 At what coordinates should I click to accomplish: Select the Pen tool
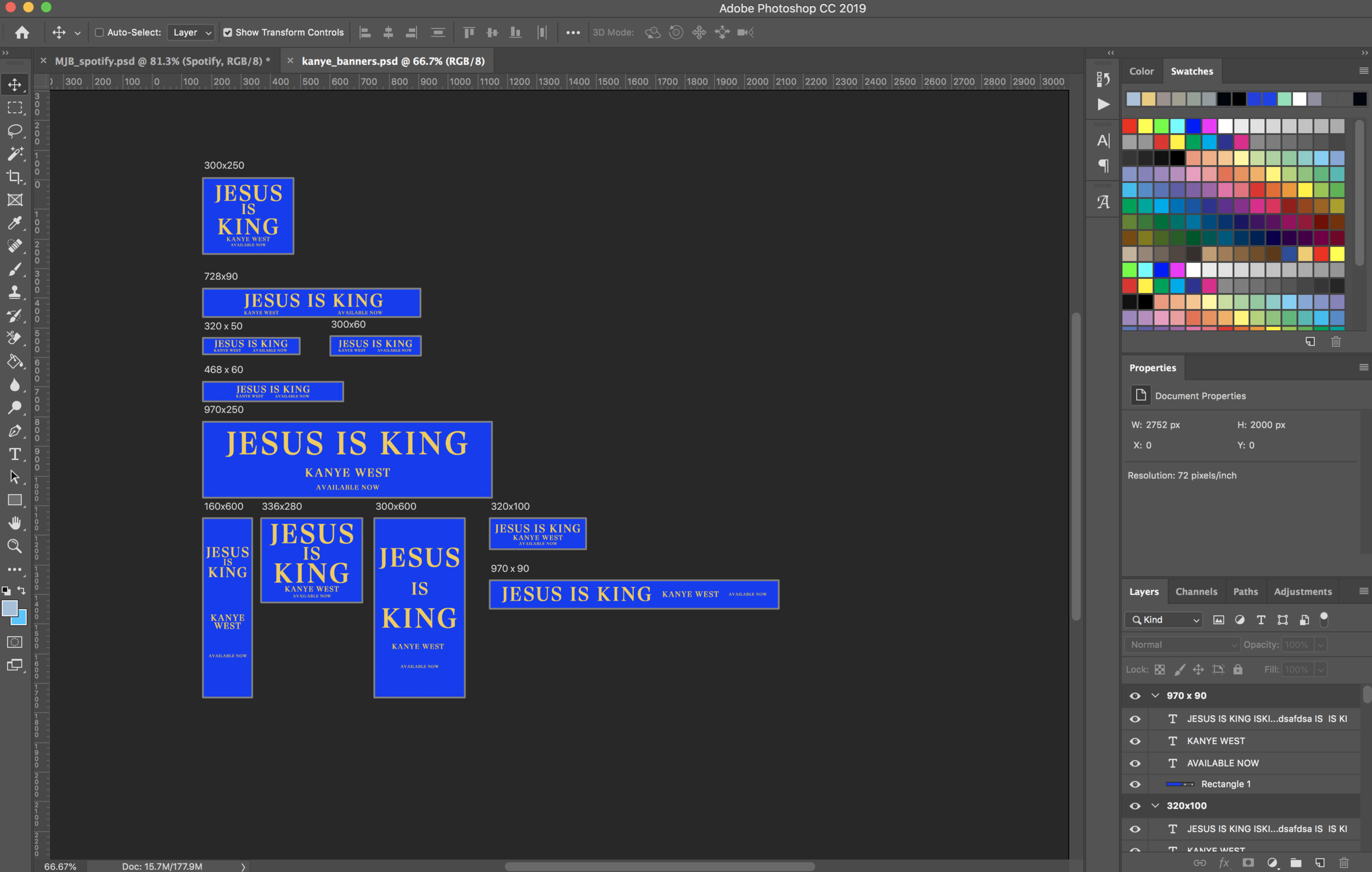[15, 431]
